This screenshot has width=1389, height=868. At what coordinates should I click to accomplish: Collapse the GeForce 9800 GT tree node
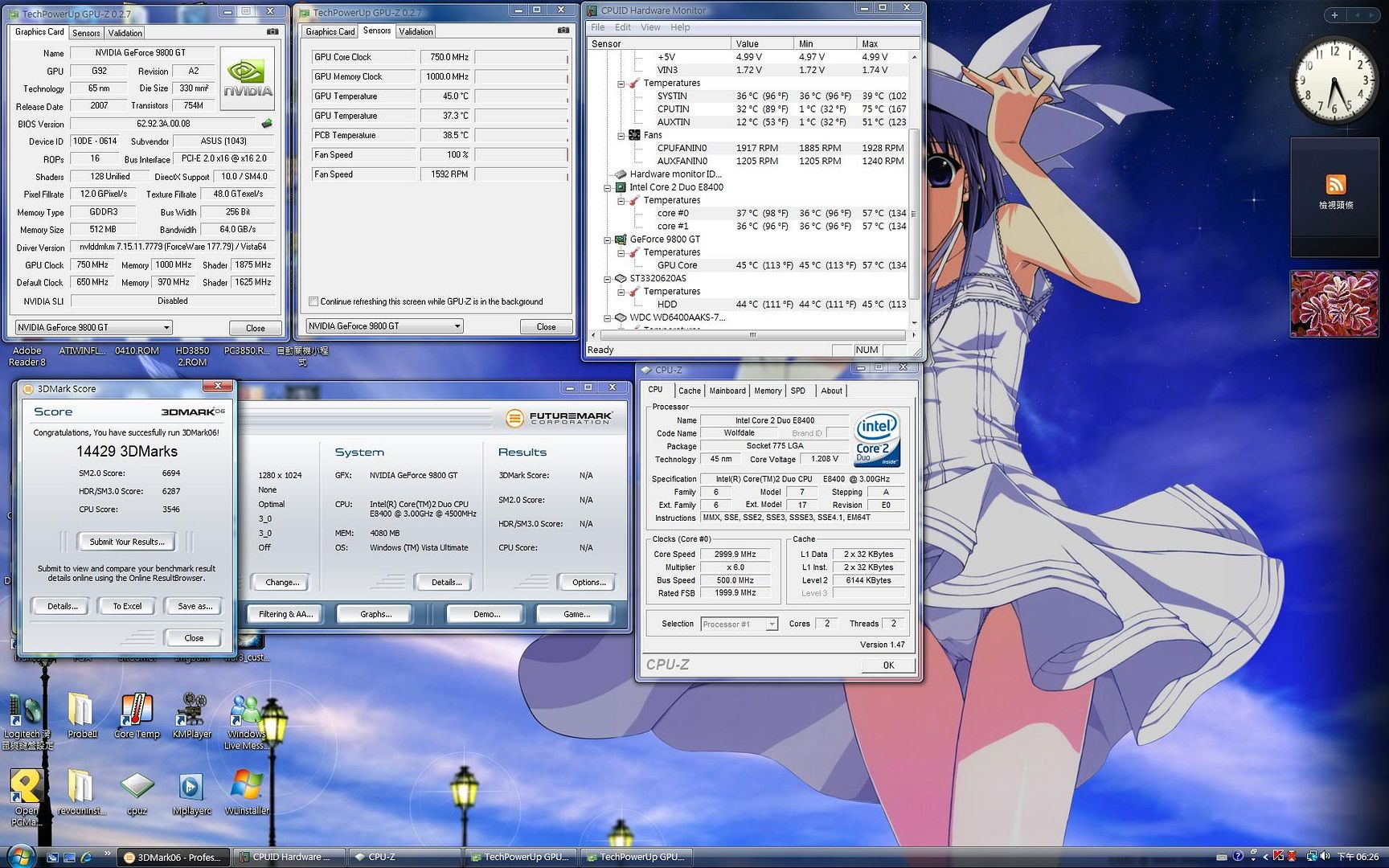(608, 240)
